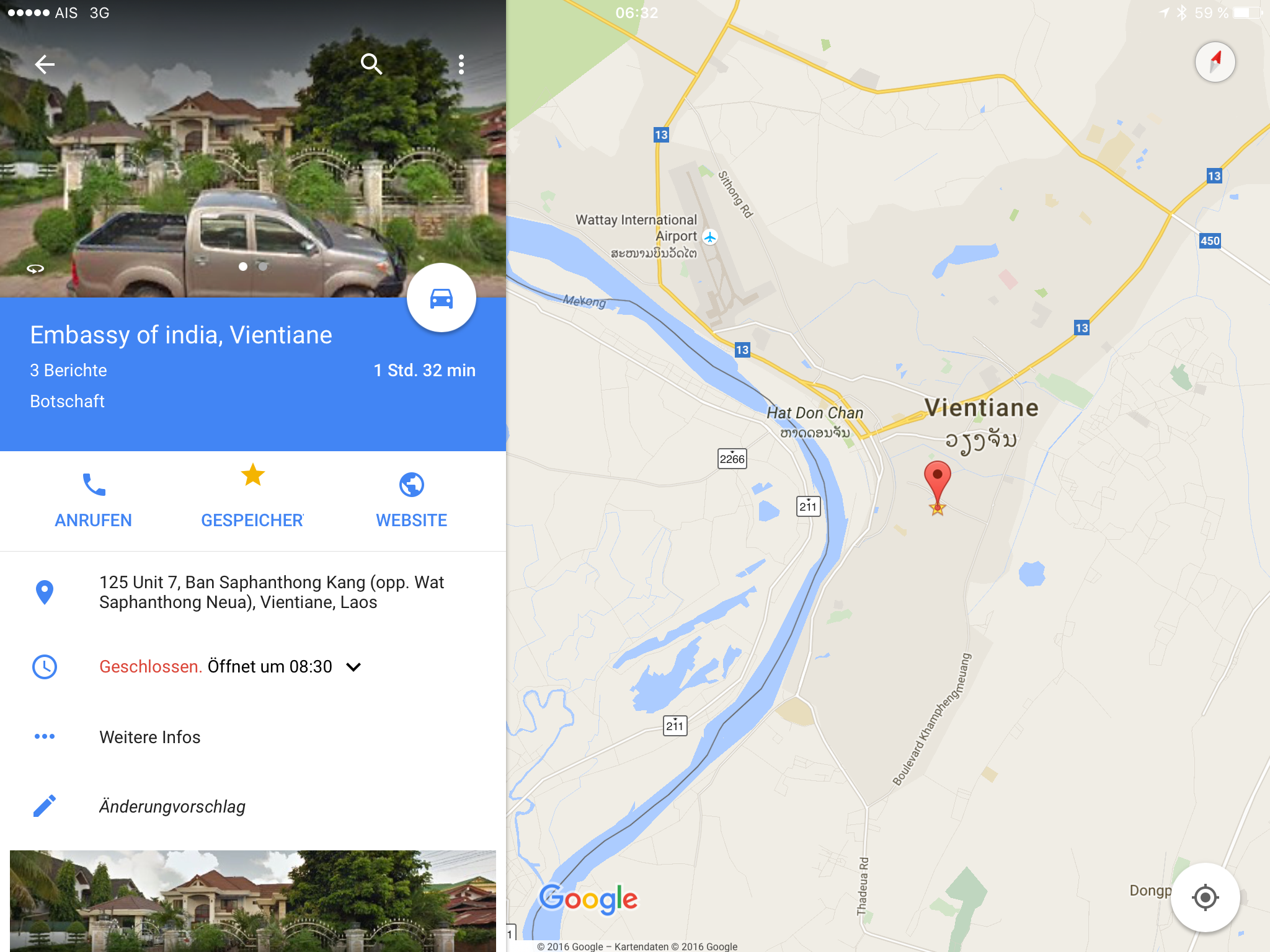The image size is (1270, 952).
Task: Reset map orientation using compass icon
Action: [x=1215, y=61]
